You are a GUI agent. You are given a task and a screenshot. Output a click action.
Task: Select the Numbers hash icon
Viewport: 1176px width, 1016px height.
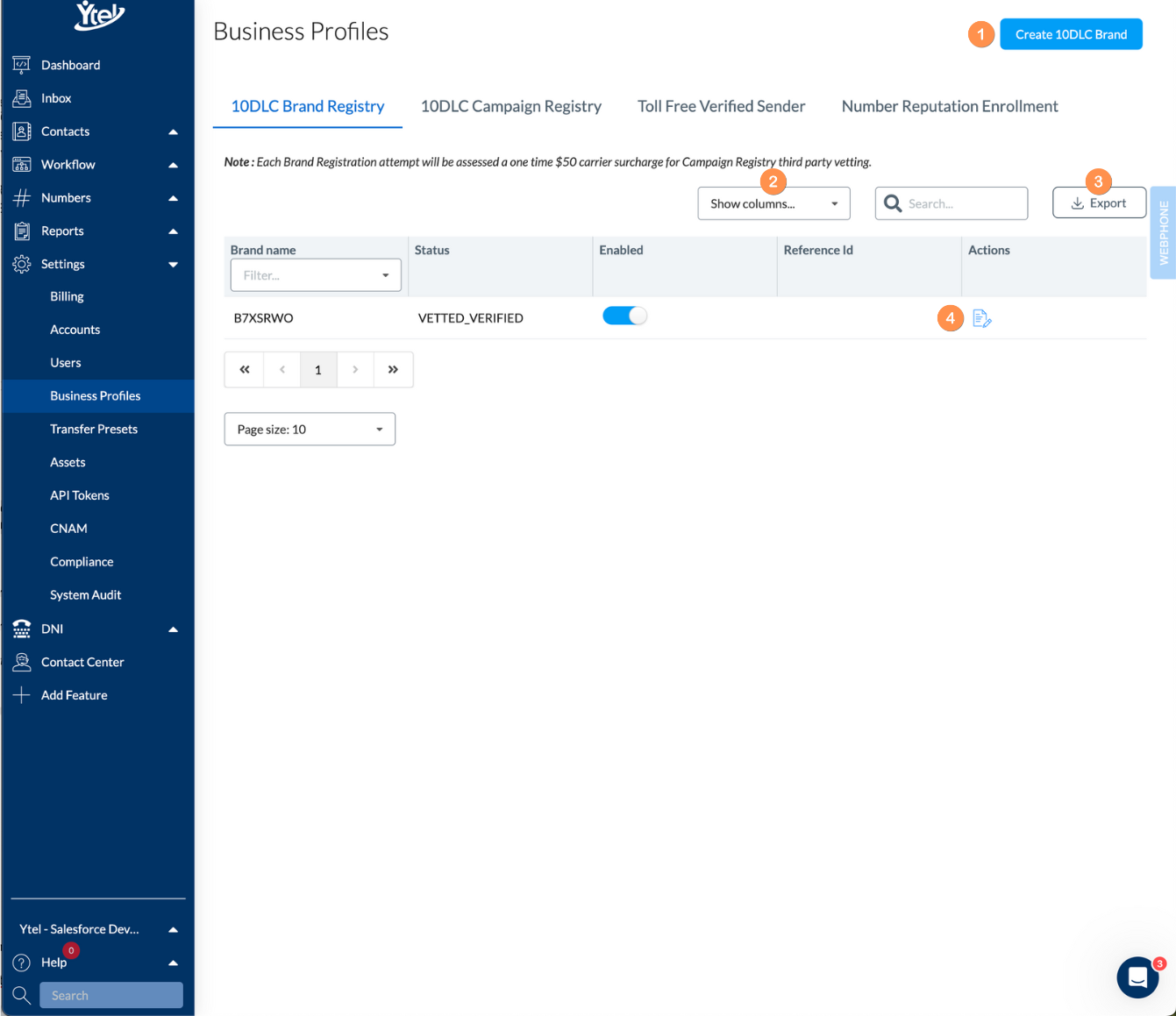tap(22, 198)
